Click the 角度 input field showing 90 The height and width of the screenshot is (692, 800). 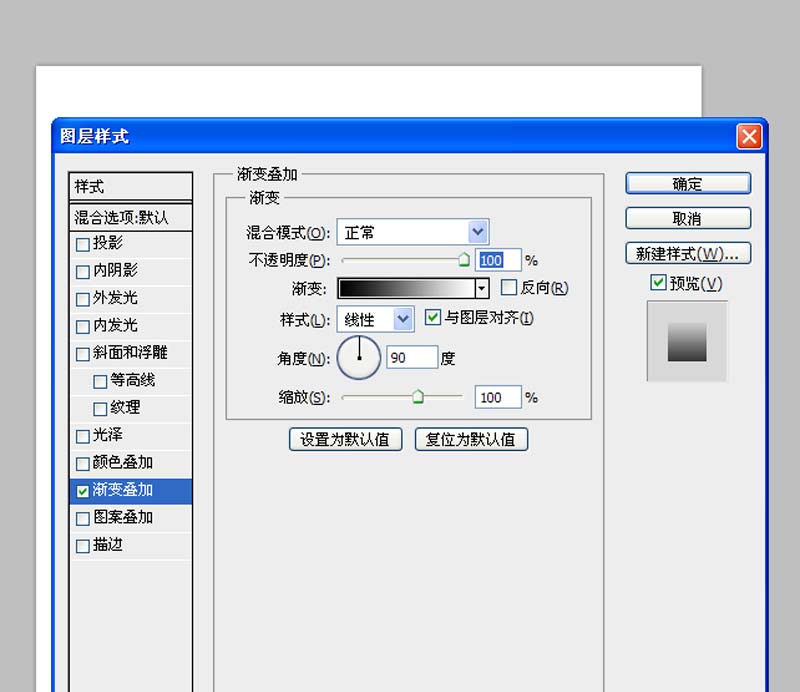coord(412,358)
